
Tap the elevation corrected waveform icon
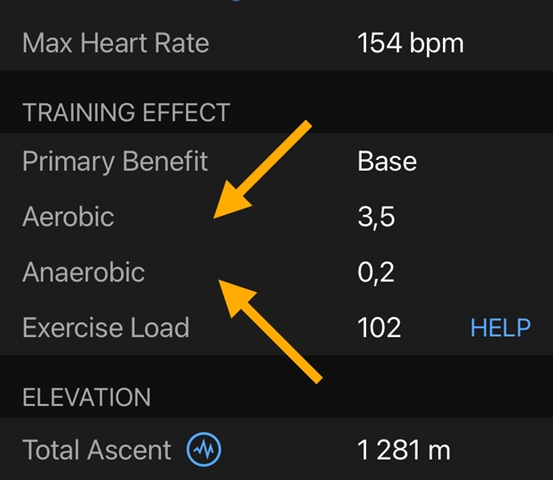[204, 449]
